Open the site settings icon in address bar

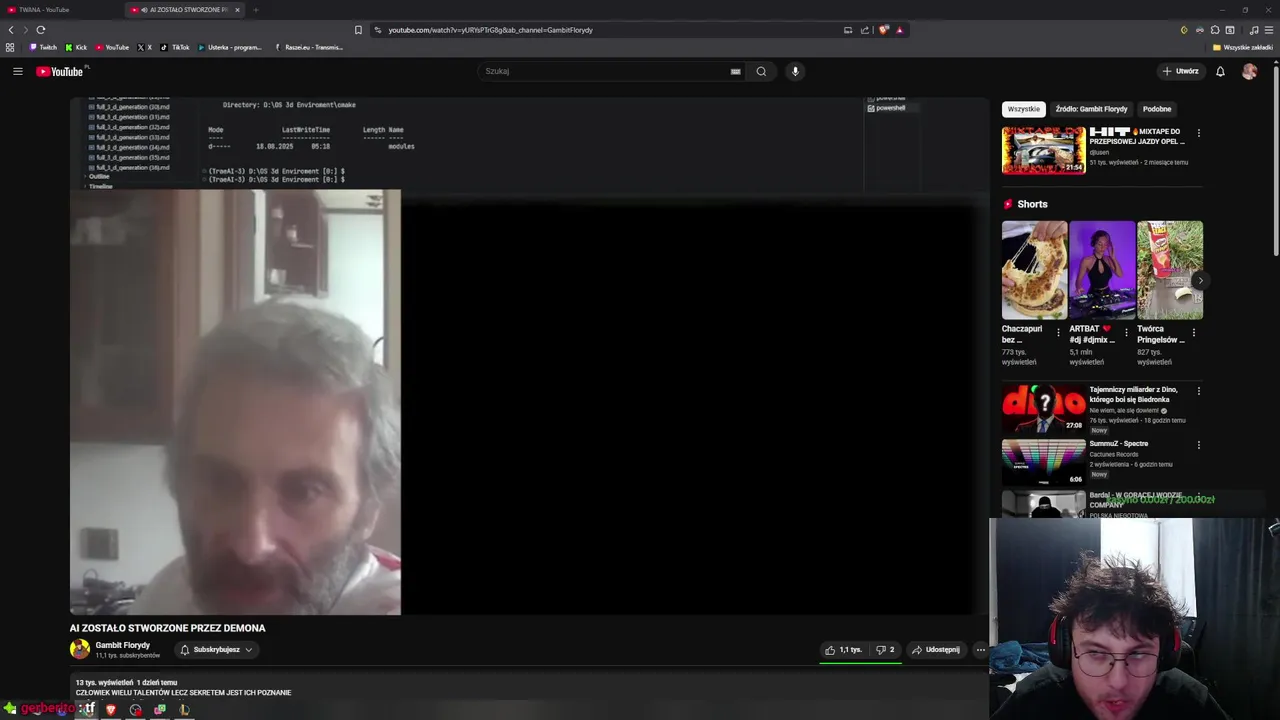(378, 30)
